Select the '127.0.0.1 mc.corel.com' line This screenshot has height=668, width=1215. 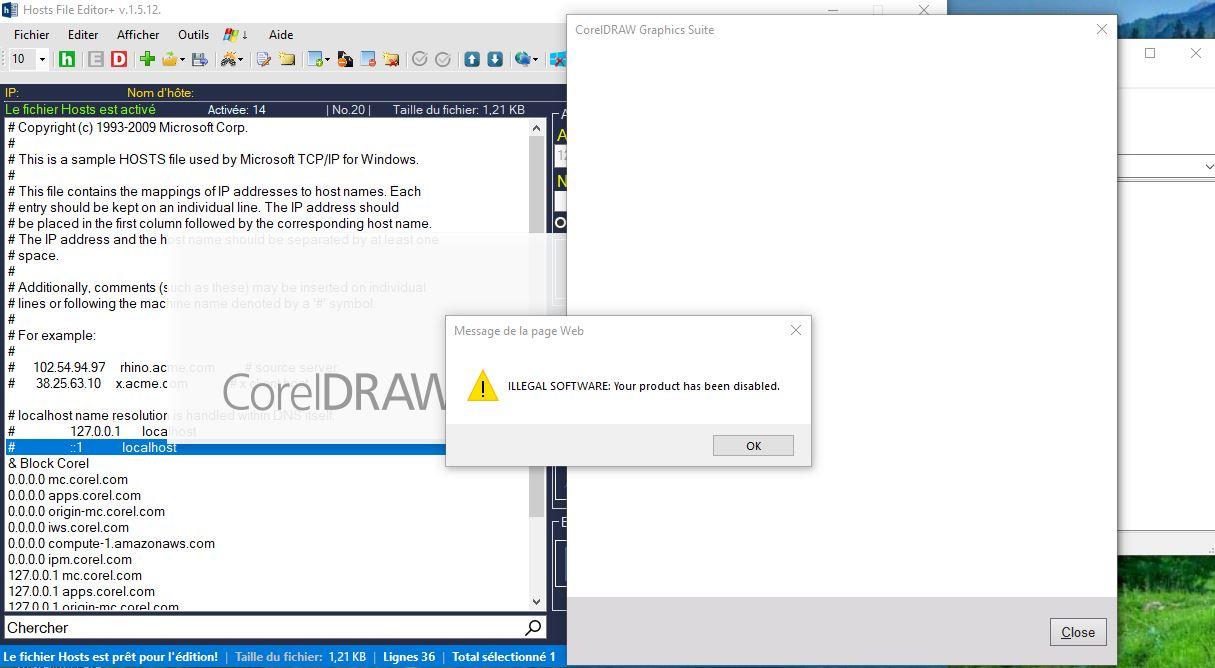(x=75, y=575)
